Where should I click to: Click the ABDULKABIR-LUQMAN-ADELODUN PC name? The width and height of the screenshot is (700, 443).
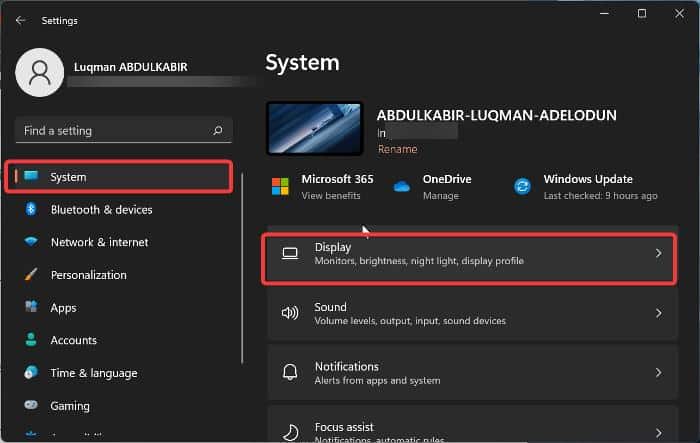[x=496, y=115]
